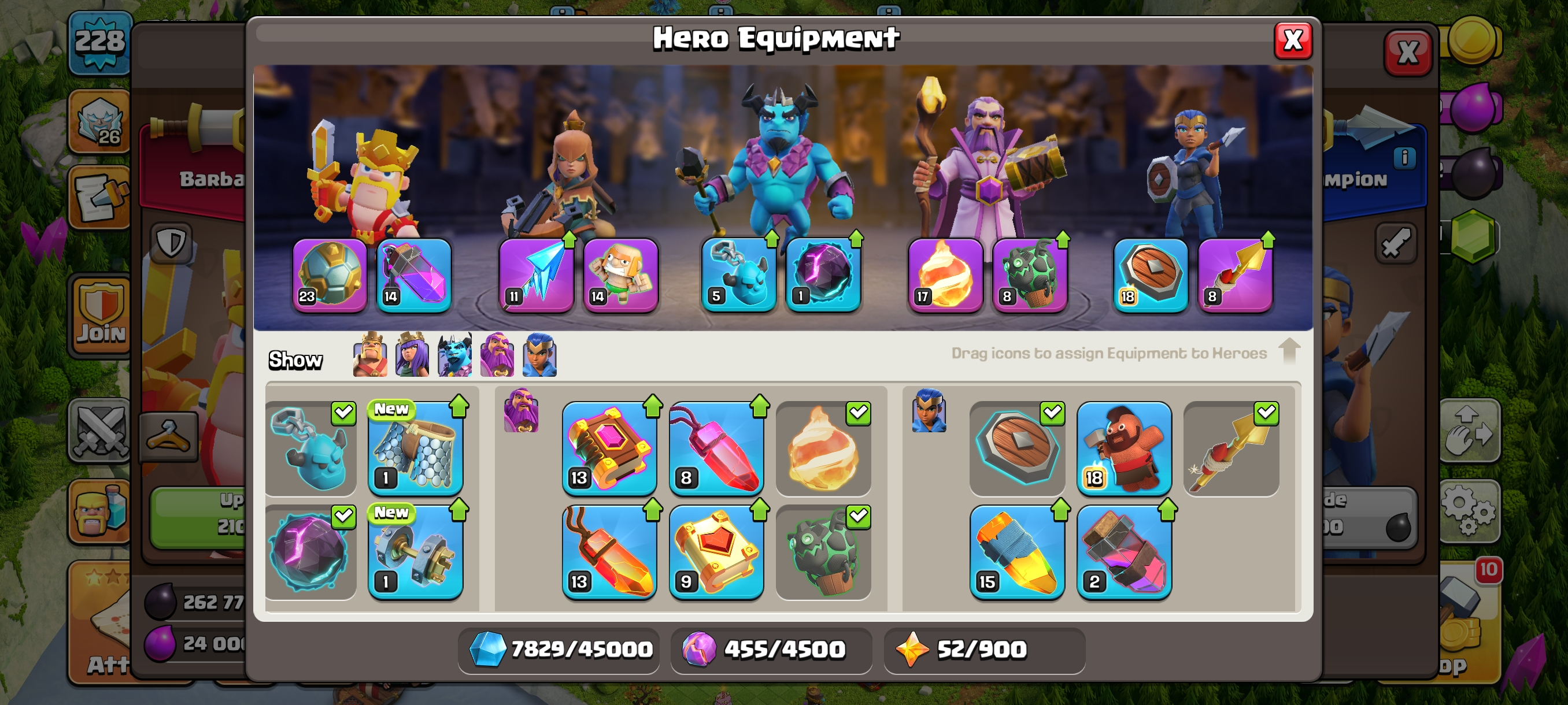Show Royal Champion equipment filter
Image resolution: width=1568 pixels, height=705 pixels.
point(539,355)
